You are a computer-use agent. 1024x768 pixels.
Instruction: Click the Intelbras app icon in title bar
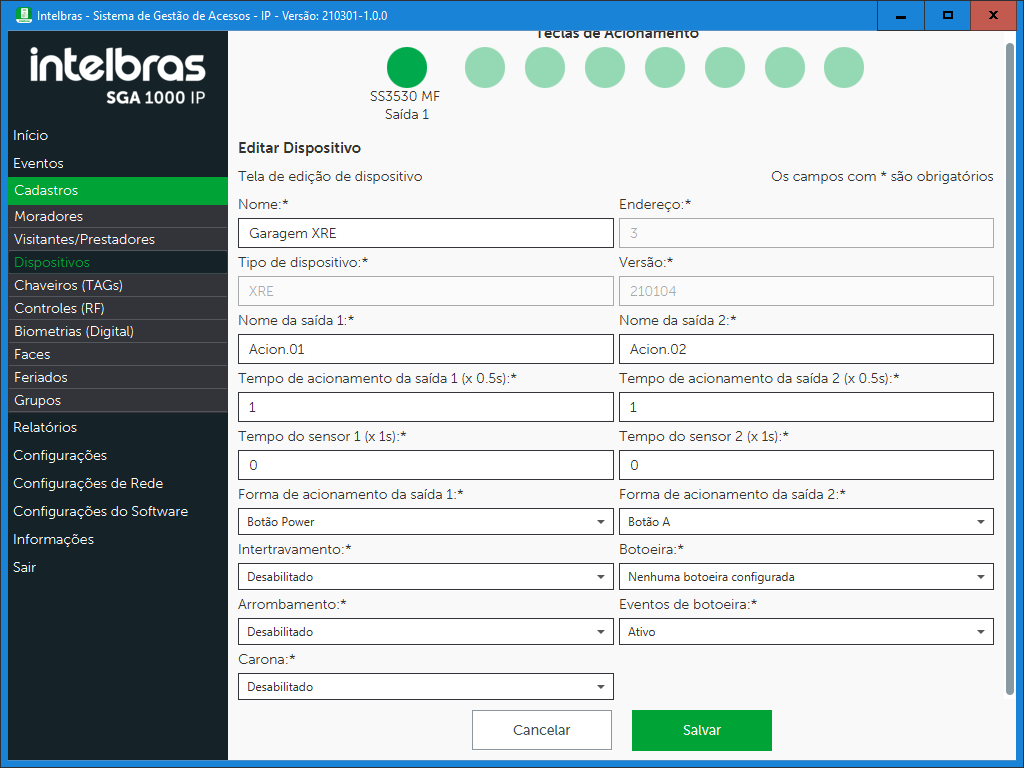click(23, 16)
